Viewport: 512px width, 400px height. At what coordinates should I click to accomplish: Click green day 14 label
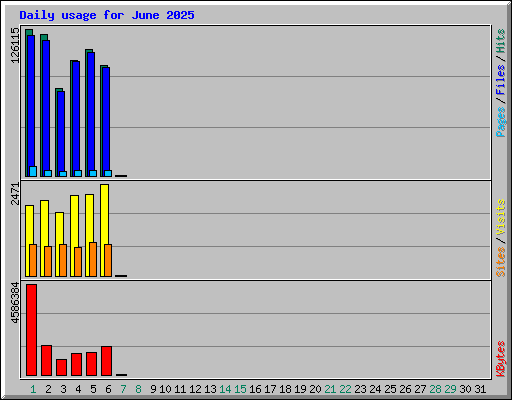(225, 389)
